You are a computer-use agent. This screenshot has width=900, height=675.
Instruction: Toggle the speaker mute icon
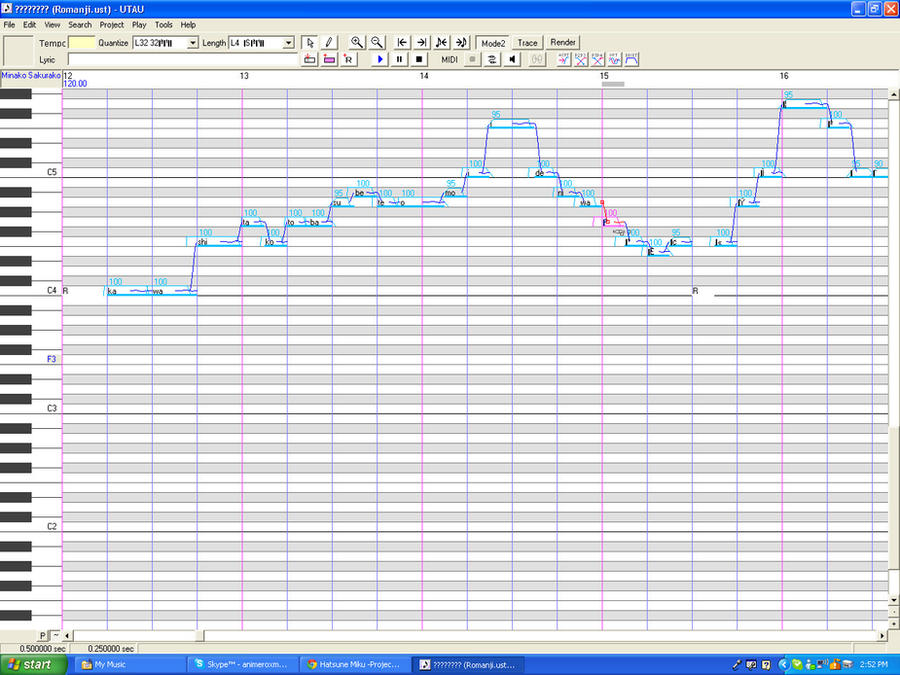click(511, 59)
